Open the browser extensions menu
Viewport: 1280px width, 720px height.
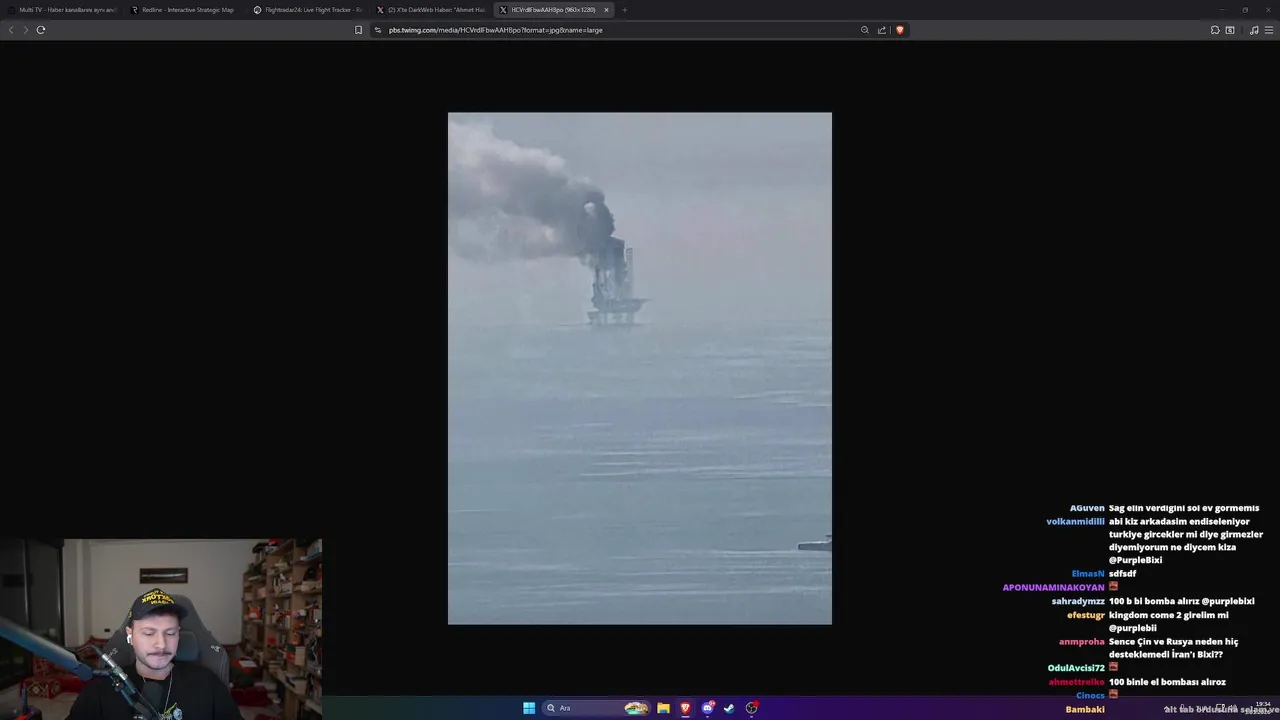pos(1215,30)
